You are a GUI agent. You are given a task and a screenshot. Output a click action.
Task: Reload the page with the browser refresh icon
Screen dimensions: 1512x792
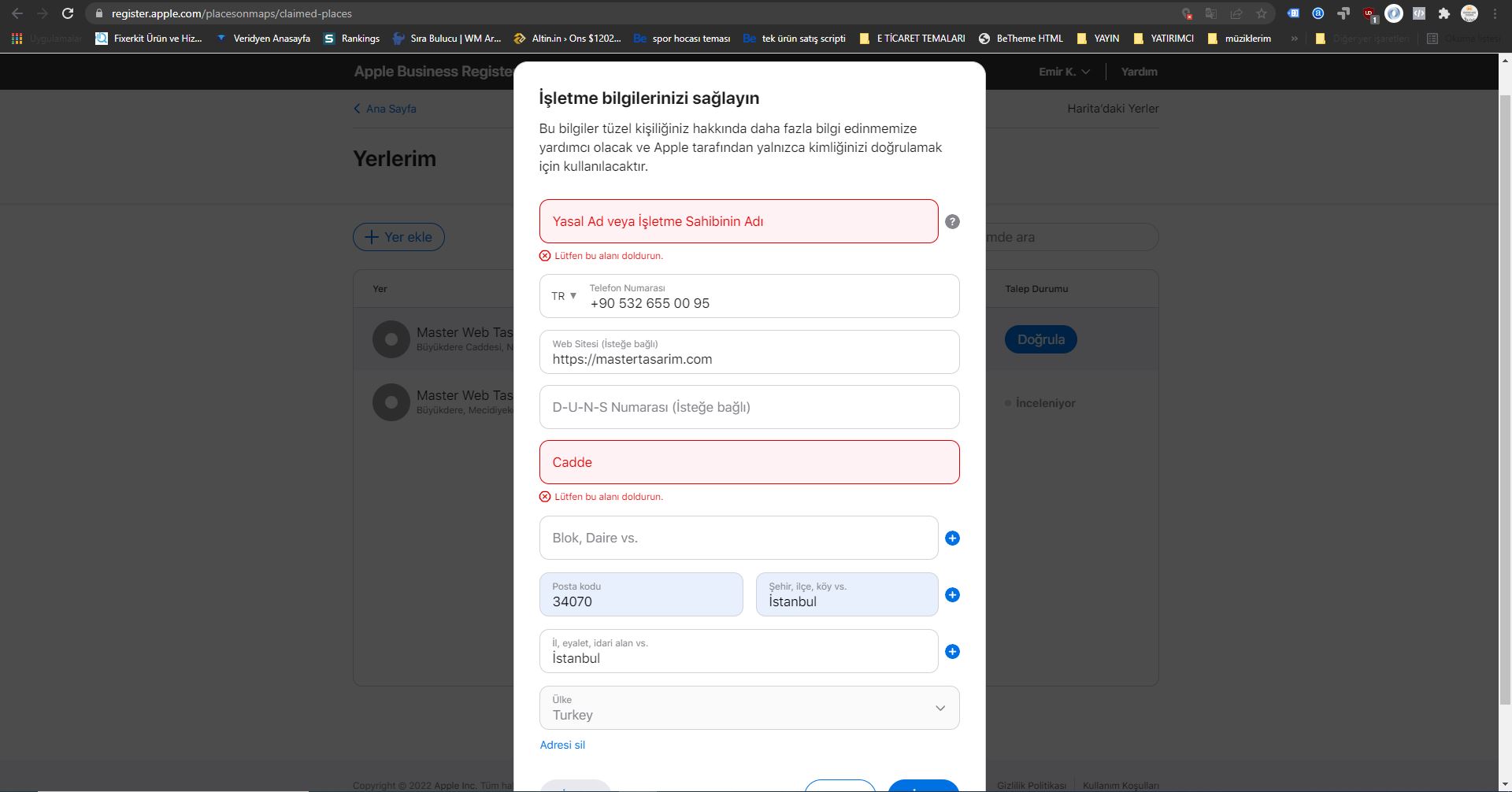tap(68, 13)
